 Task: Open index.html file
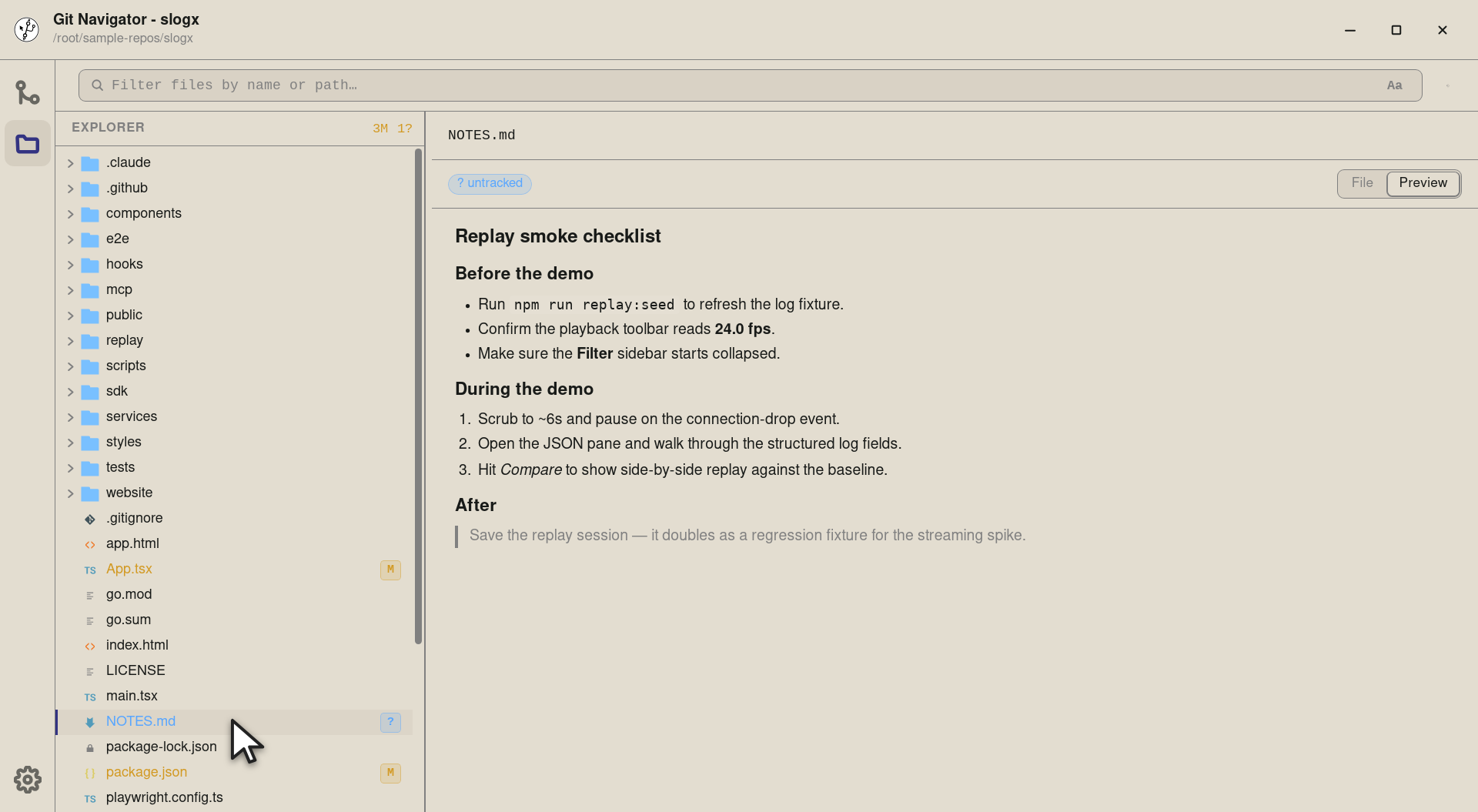[137, 645]
